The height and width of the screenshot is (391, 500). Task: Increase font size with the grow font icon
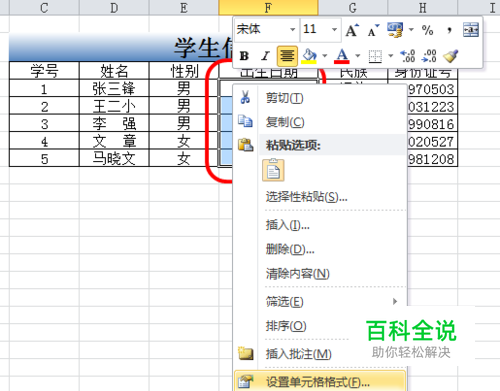[x=352, y=30]
